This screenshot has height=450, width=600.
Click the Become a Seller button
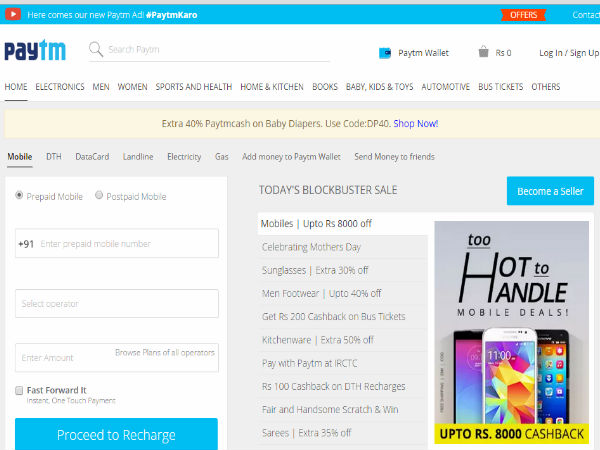tap(549, 190)
